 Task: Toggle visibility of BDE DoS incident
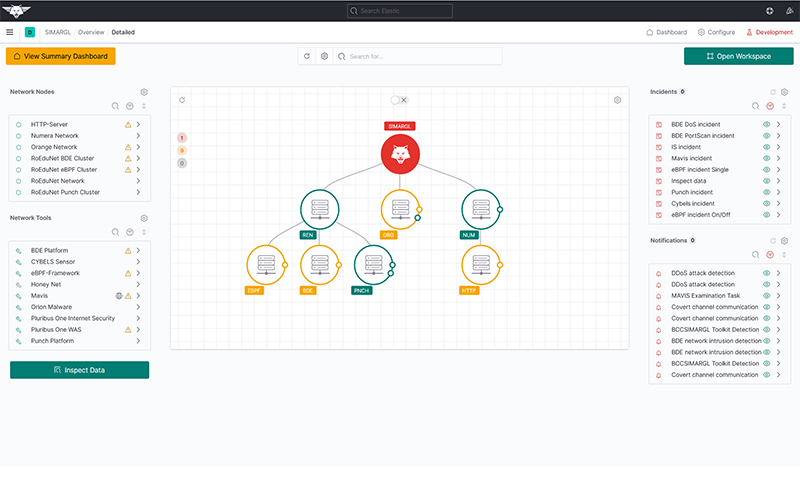766,124
